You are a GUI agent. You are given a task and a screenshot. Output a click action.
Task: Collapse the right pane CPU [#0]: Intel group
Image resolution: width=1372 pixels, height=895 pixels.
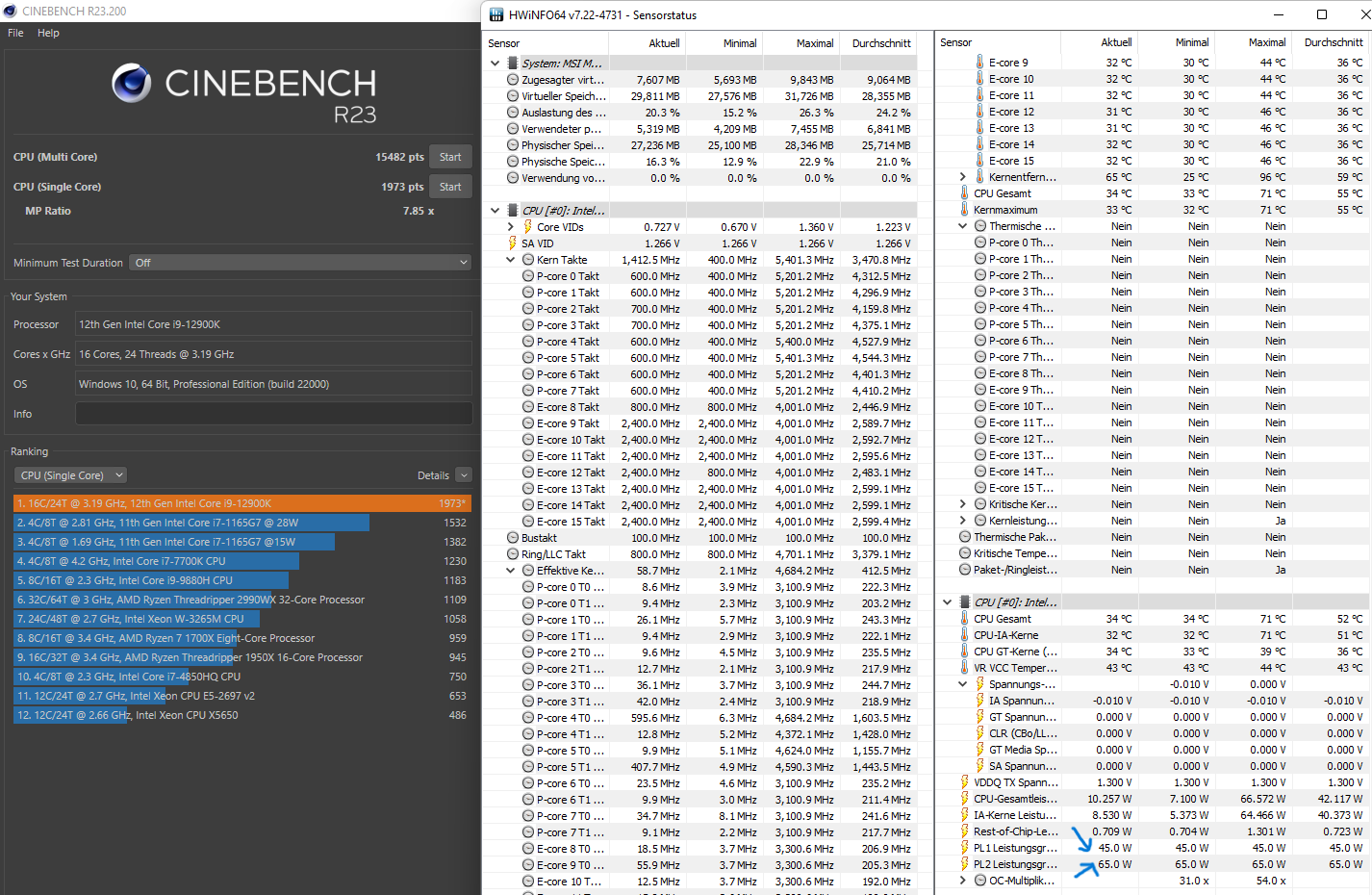948,602
